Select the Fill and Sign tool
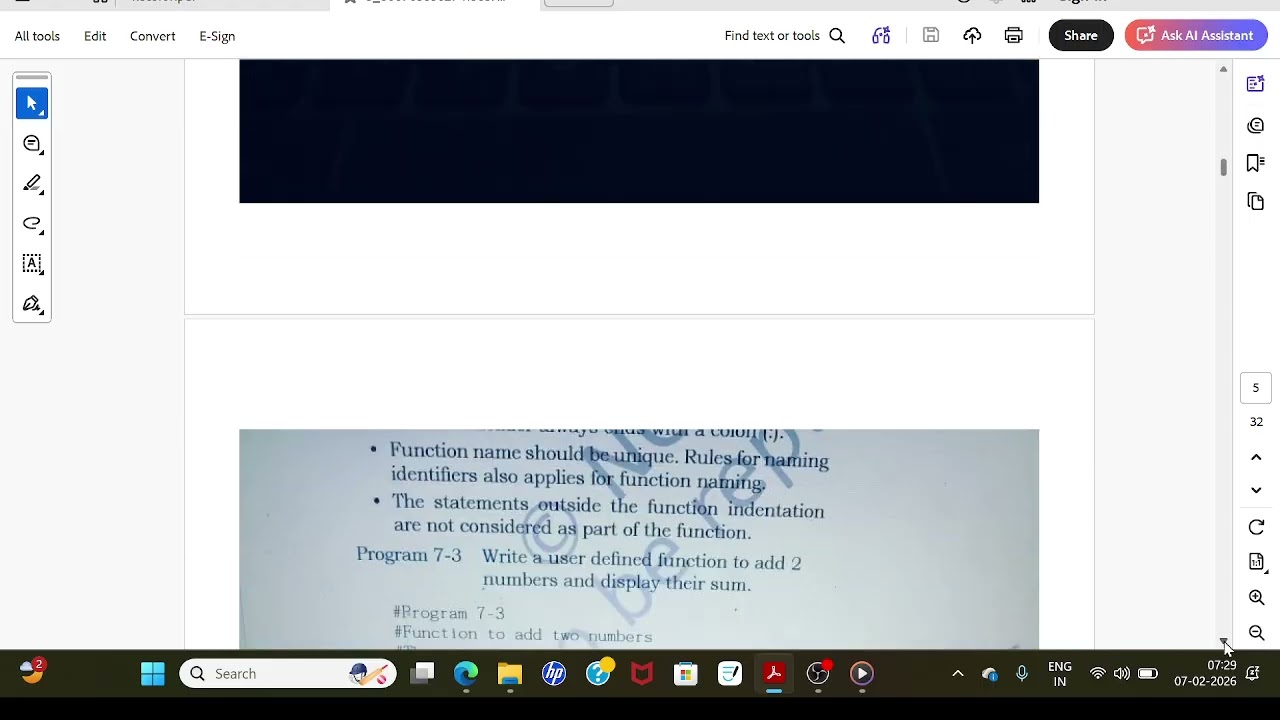This screenshot has width=1280, height=720. (x=32, y=304)
